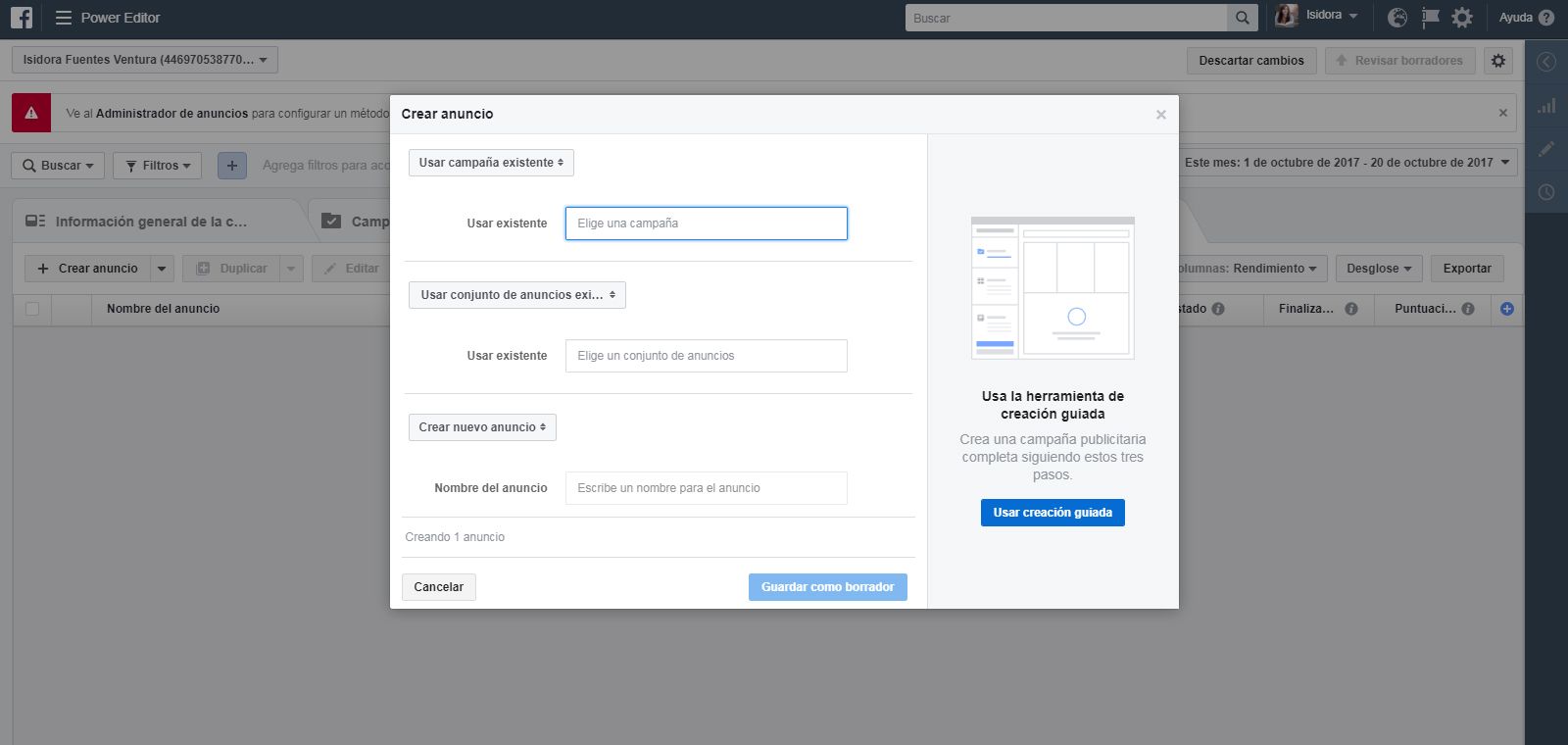1568x745 pixels.
Task: Open the globe notifications icon
Action: point(1398,18)
